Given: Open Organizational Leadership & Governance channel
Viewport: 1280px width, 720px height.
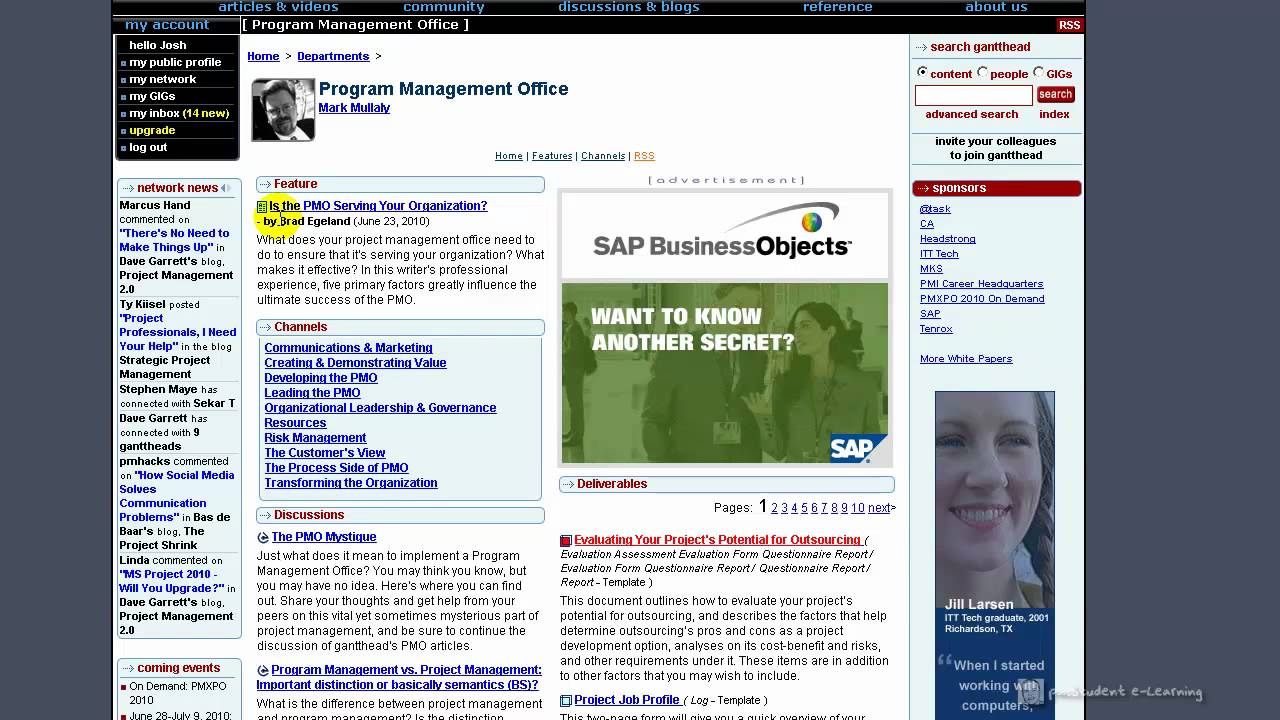Looking at the screenshot, I should click(x=380, y=408).
